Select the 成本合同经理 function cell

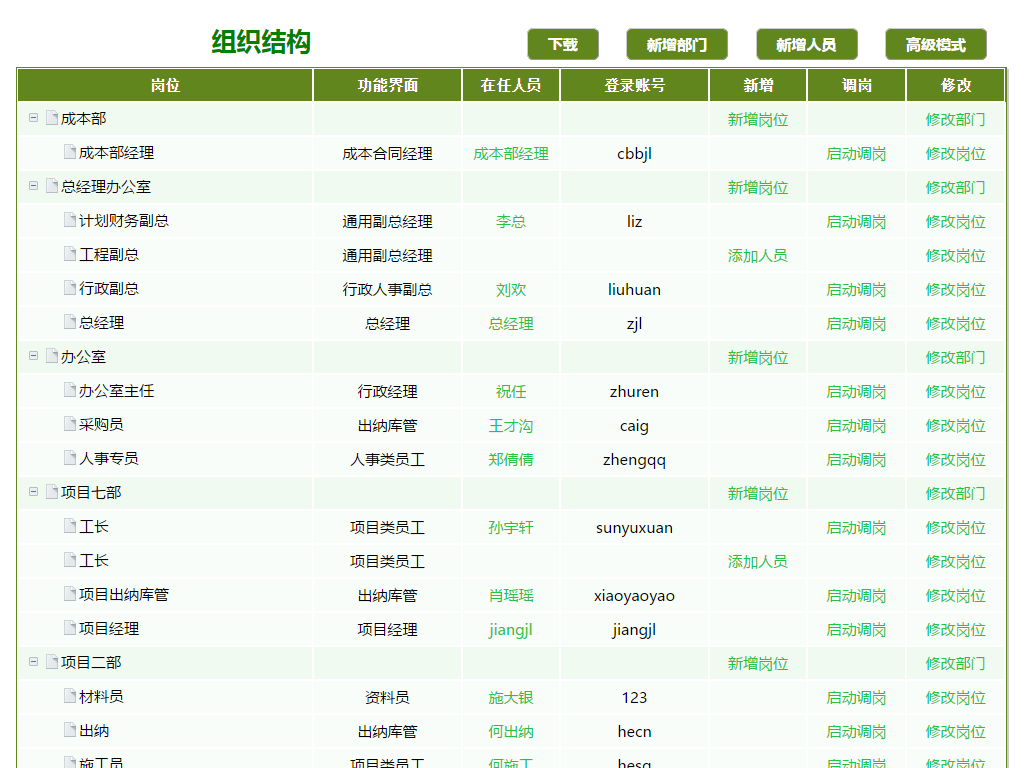click(387, 153)
